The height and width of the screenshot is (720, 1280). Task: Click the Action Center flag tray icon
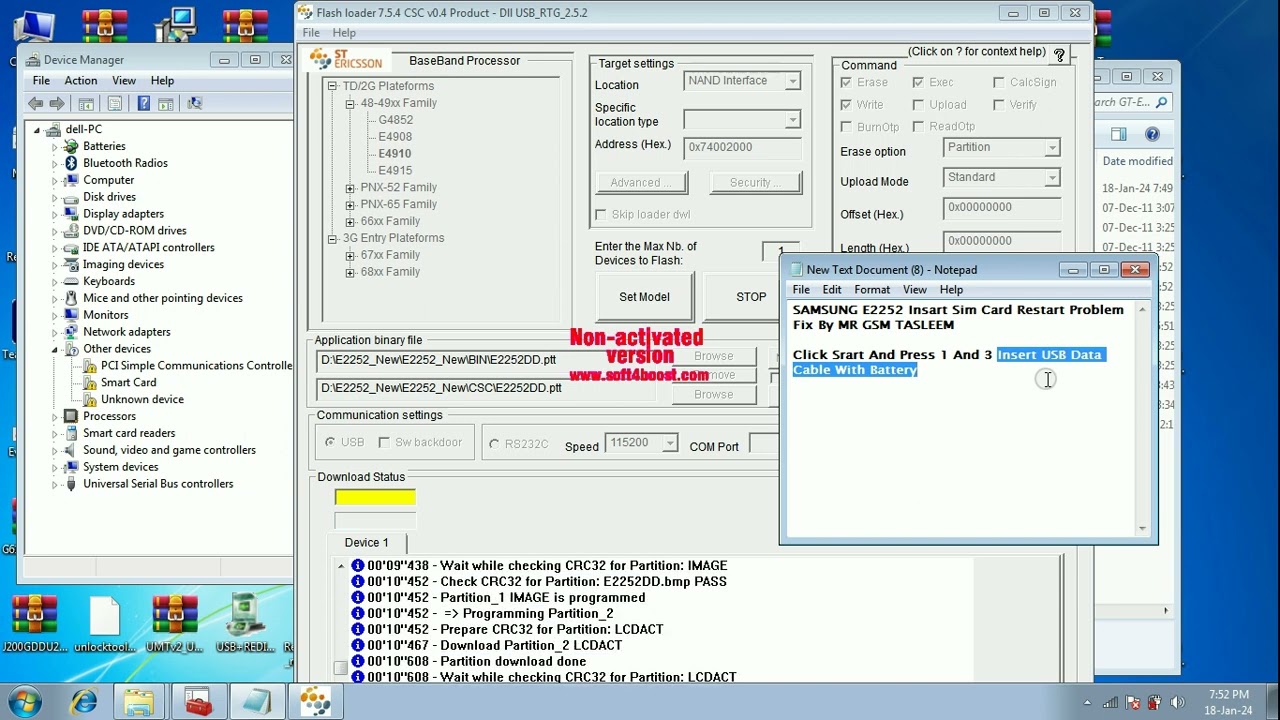pyautogui.click(x=1133, y=703)
